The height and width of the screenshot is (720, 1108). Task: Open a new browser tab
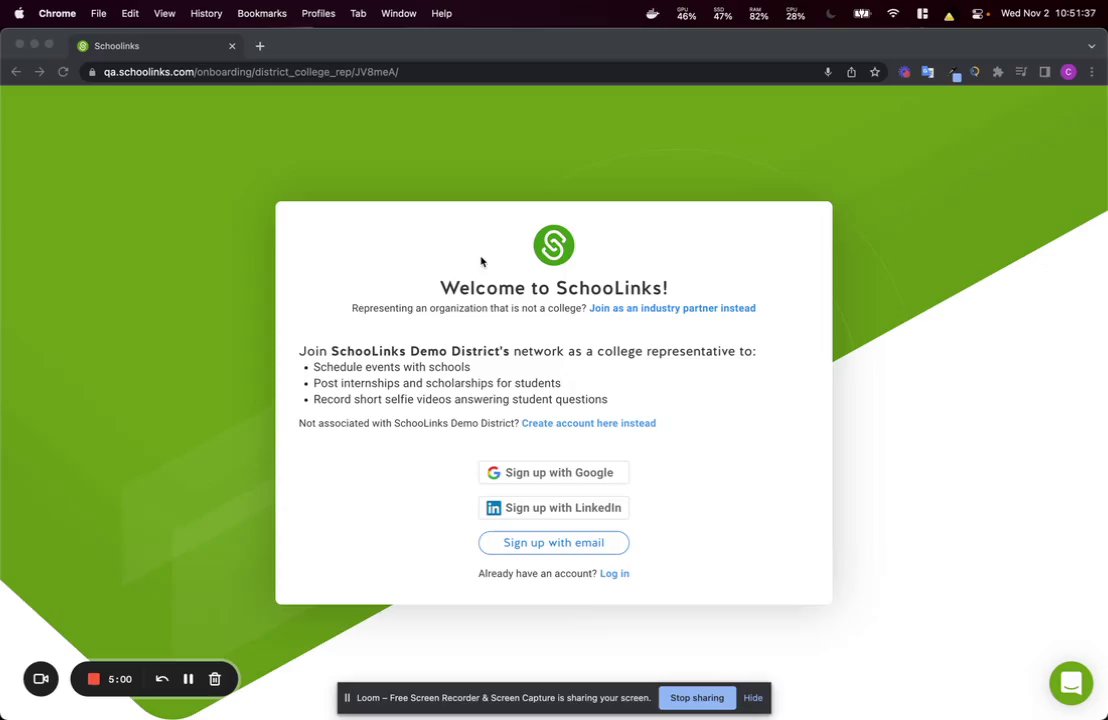point(260,46)
